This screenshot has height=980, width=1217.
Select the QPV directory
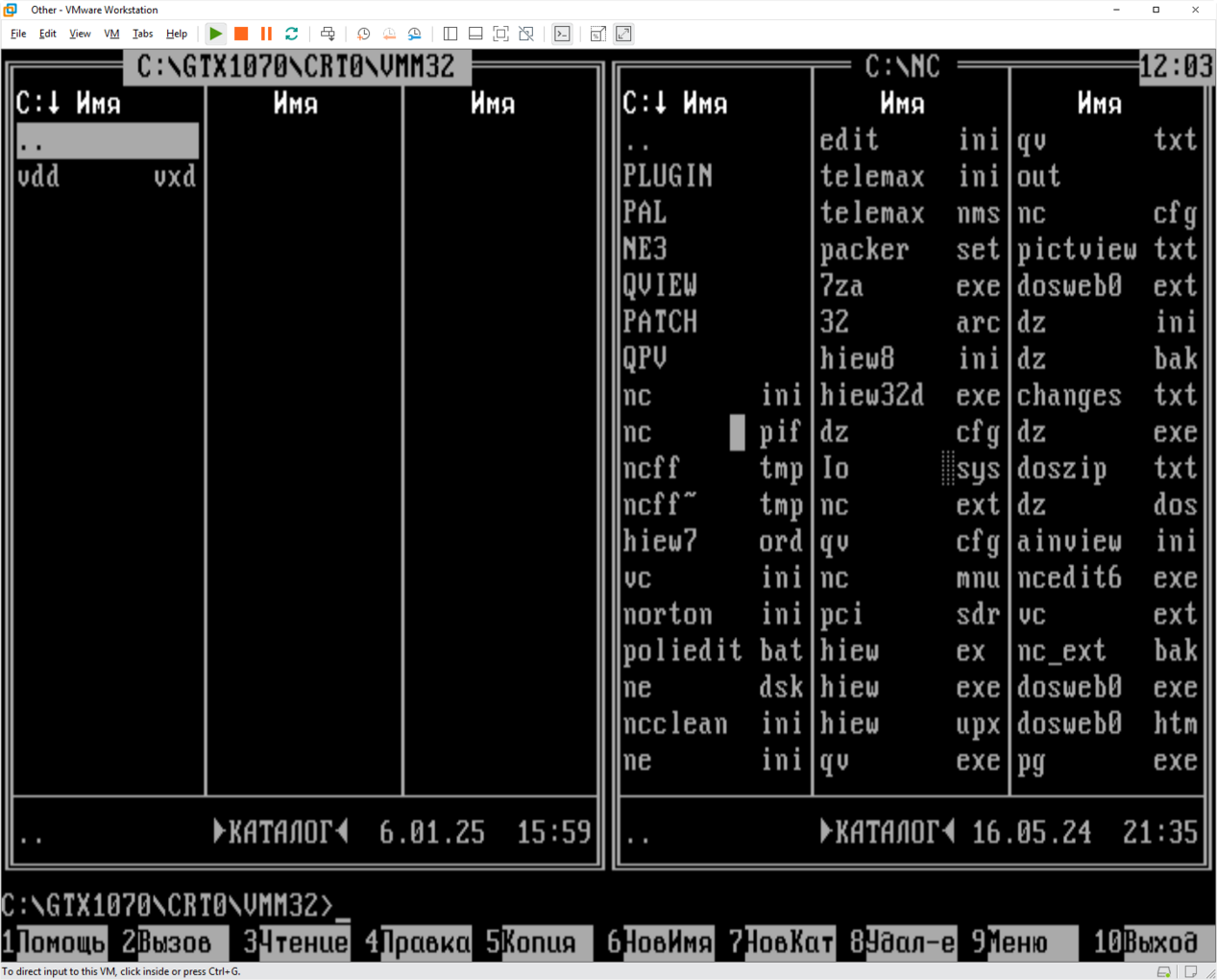713,359
